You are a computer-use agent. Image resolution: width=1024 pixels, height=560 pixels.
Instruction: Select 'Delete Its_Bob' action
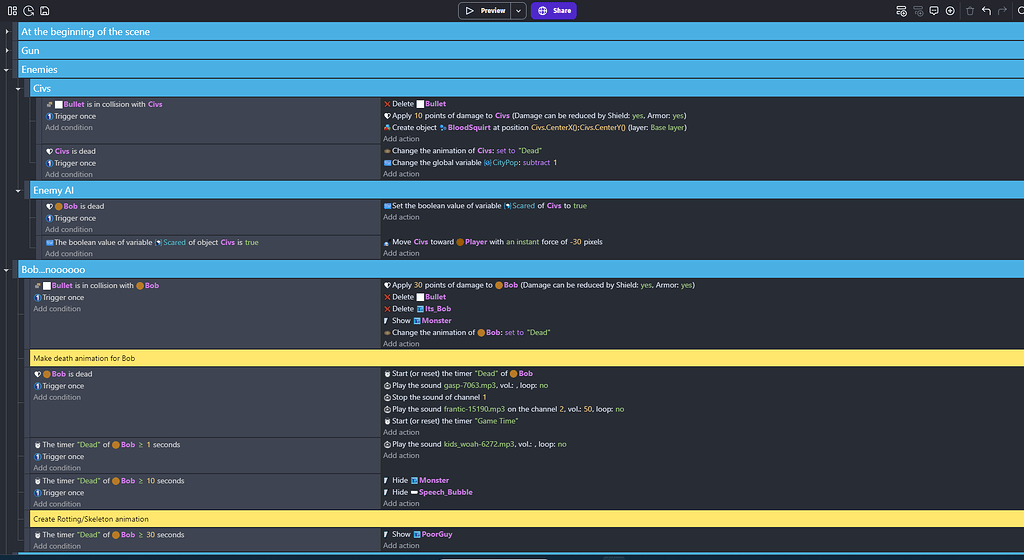click(x=417, y=309)
